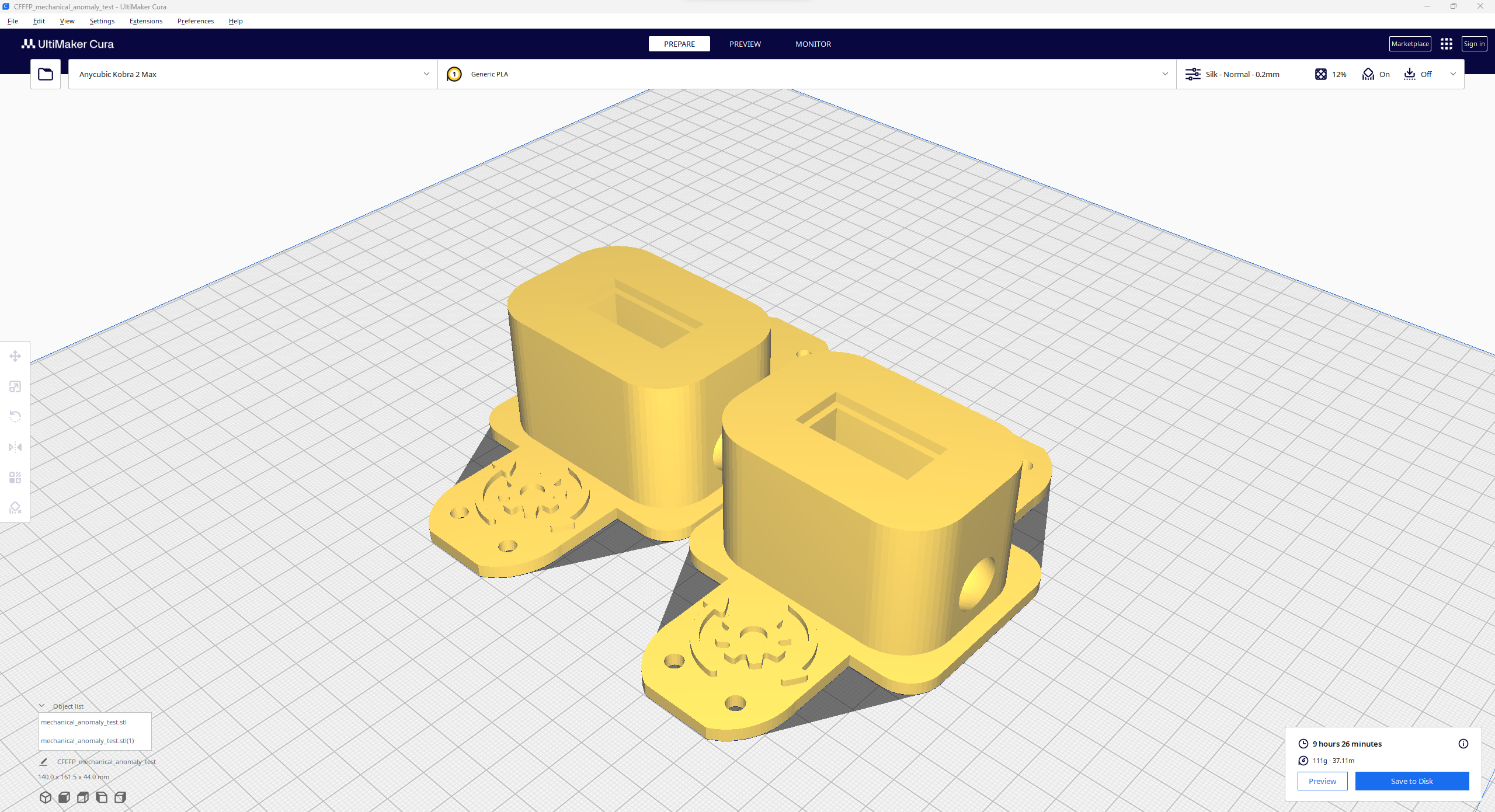Click the infill density 12% icon
The height and width of the screenshot is (812, 1495).
(x=1321, y=74)
